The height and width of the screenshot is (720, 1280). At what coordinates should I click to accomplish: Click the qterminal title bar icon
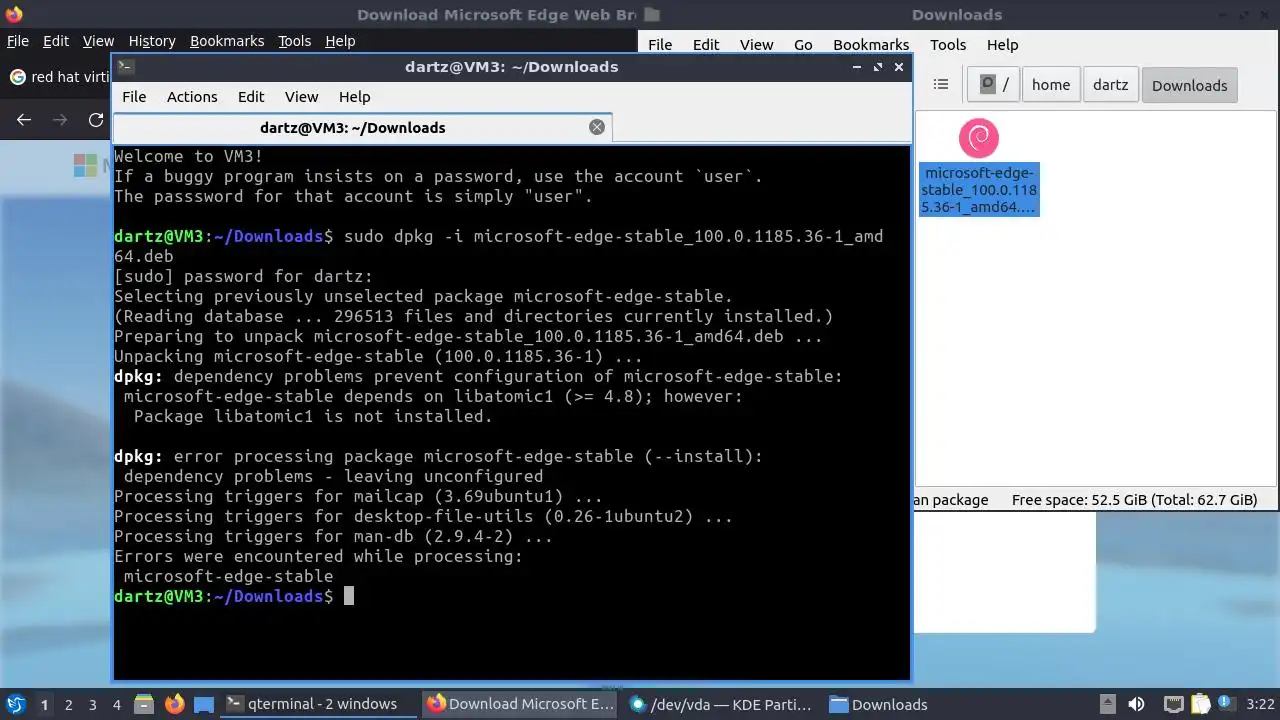125,67
